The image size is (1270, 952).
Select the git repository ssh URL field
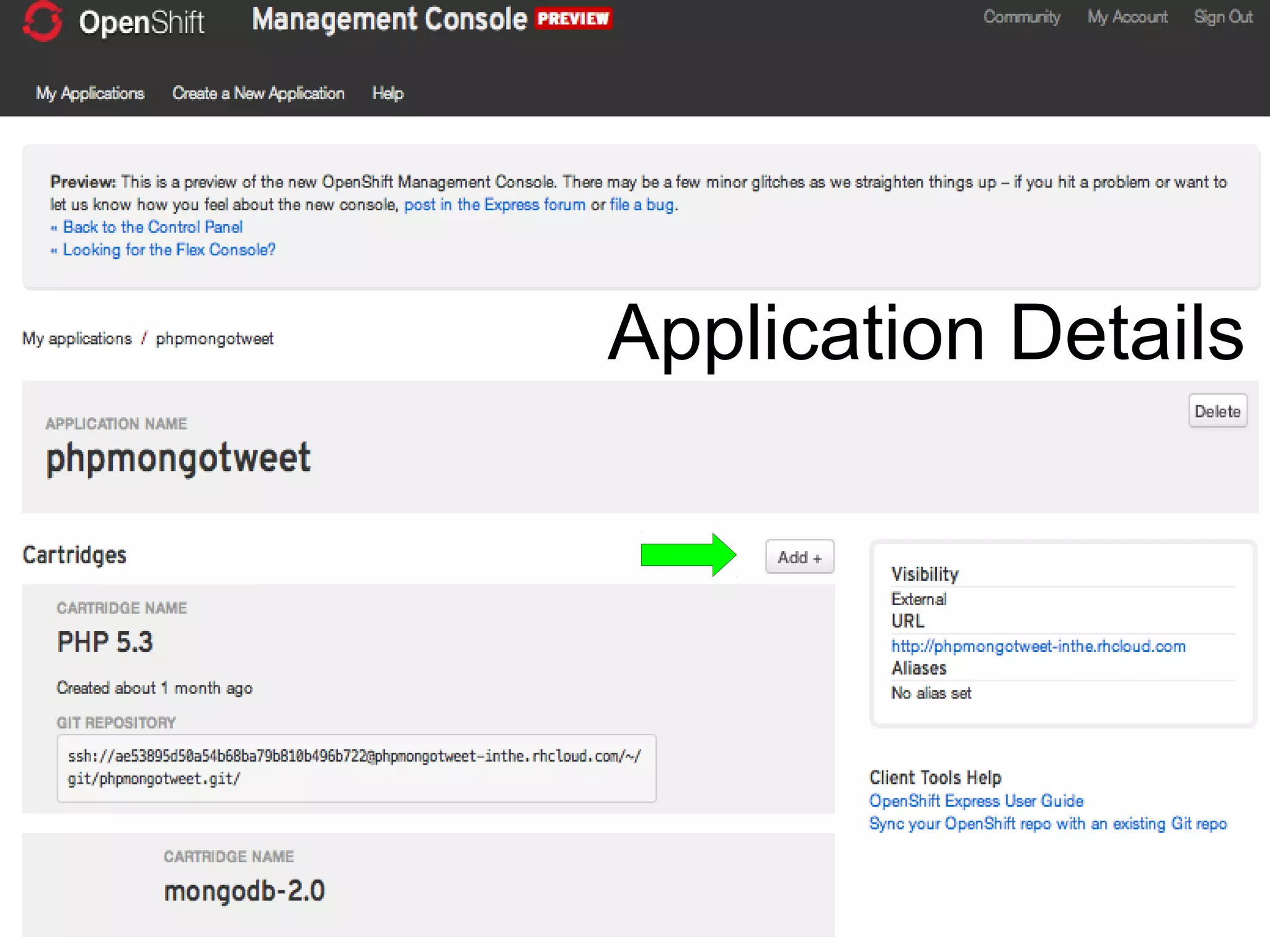pyautogui.click(x=357, y=768)
